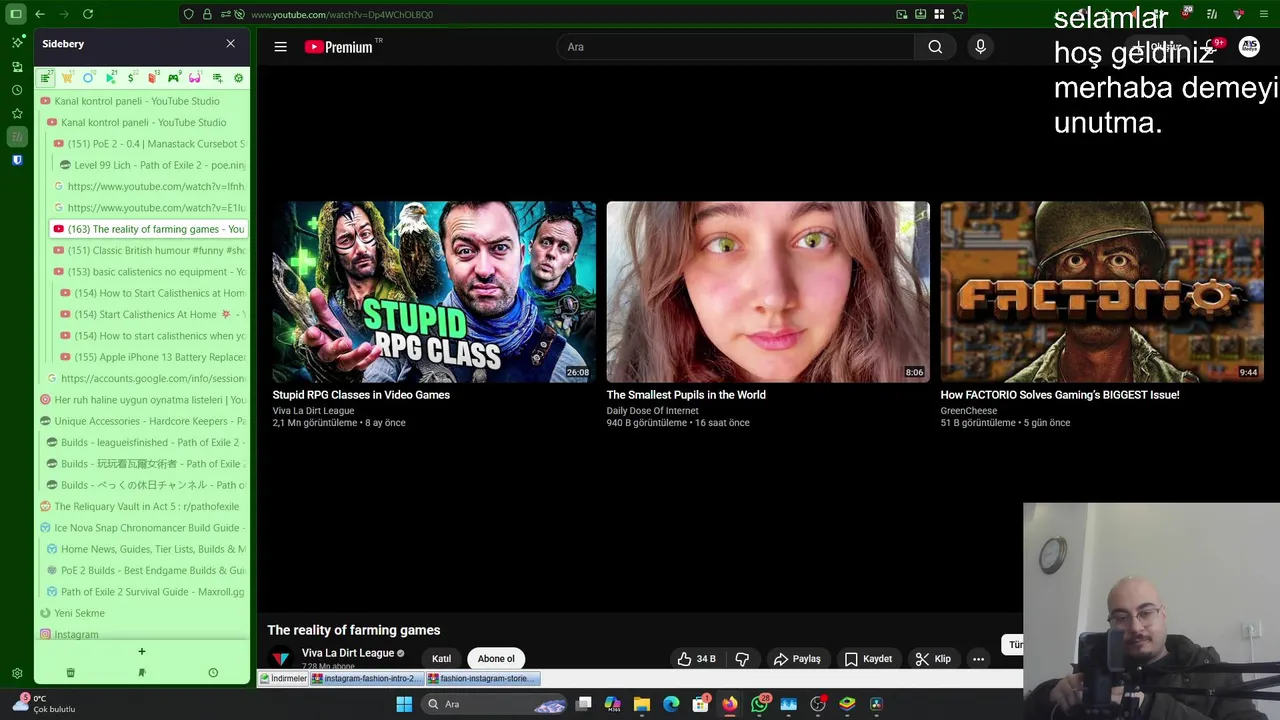Open the Sidebery game controller panel
This screenshot has height=720, width=1280.
click(173, 78)
